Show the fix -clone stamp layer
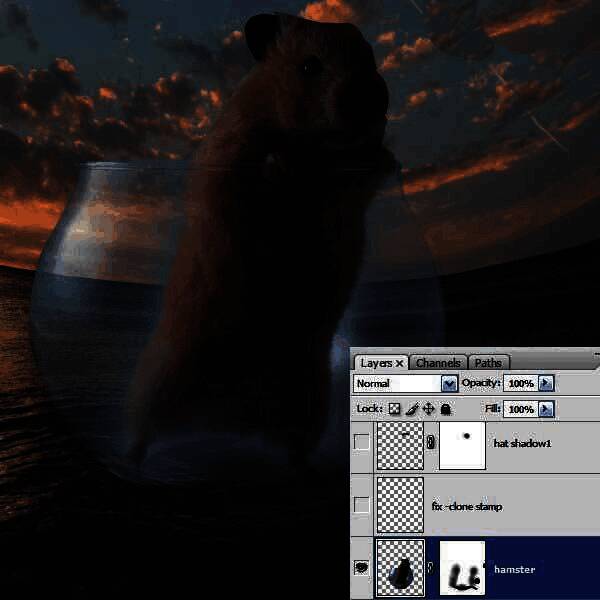Screen dimensions: 600x600 362,506
